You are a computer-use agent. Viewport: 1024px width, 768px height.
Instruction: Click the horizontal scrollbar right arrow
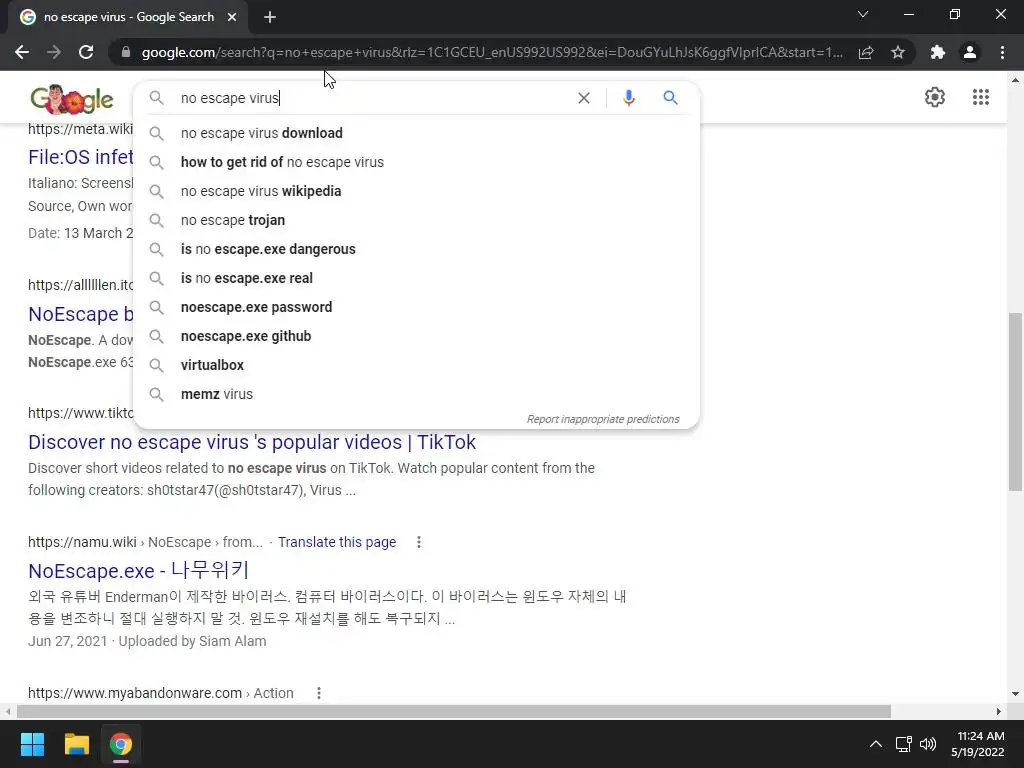(x=999, y=711)
